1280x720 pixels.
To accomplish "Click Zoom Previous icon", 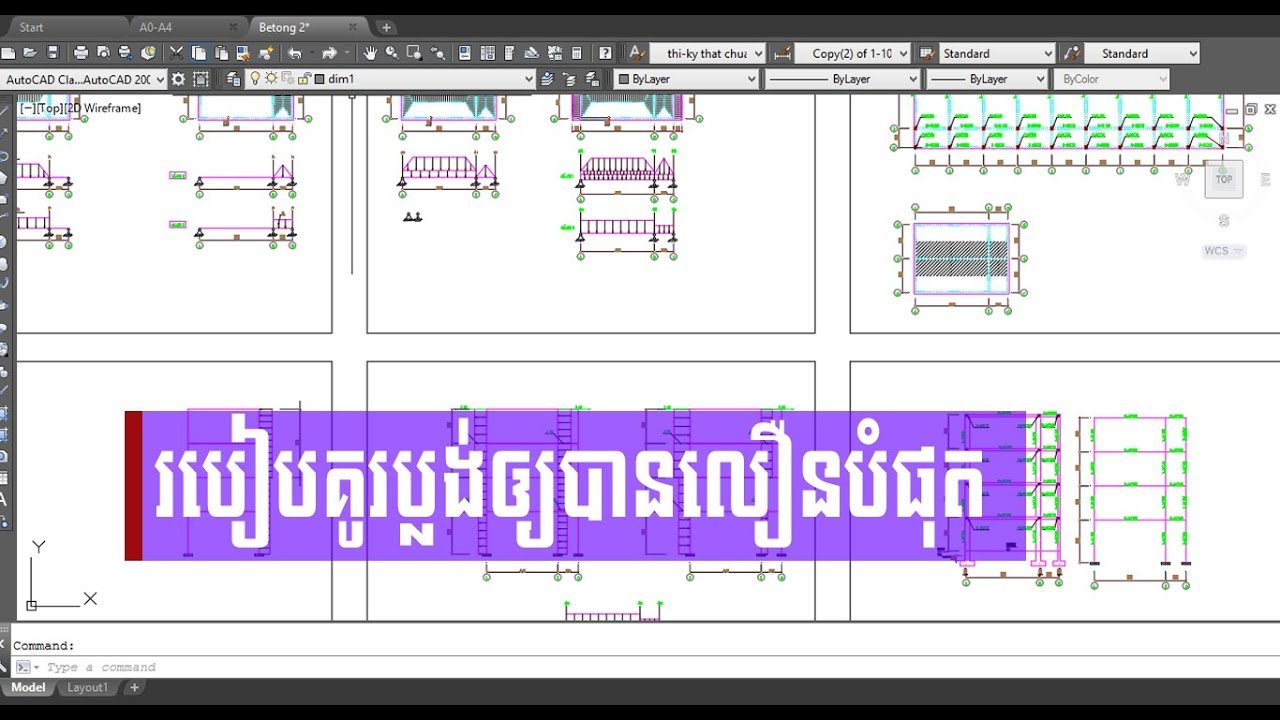I will pyautogui.click(x=437, y=53).
